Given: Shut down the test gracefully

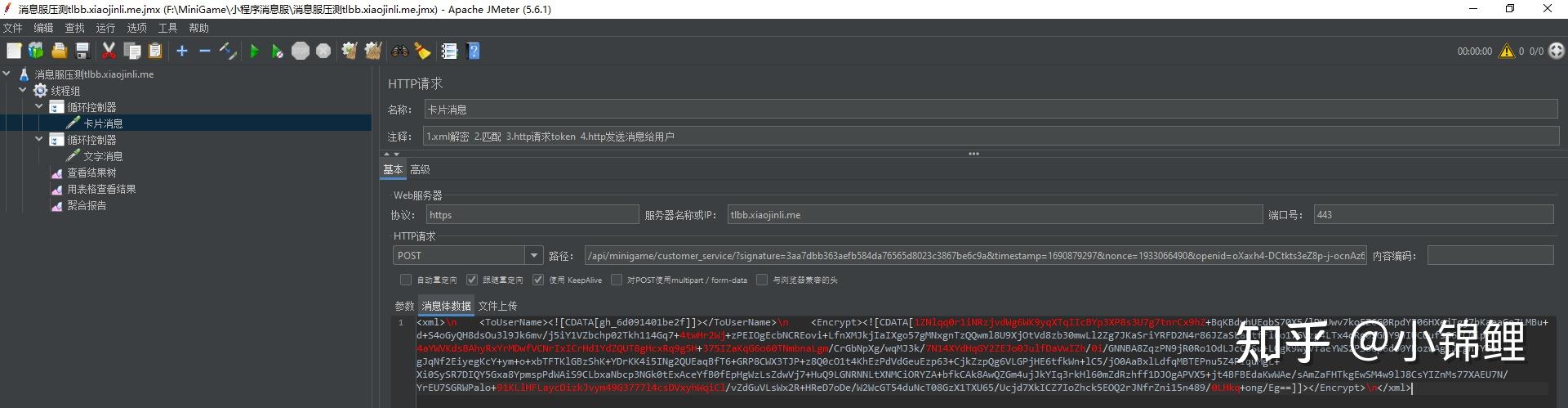Looking at the screenshot, I should coord(323,51).
